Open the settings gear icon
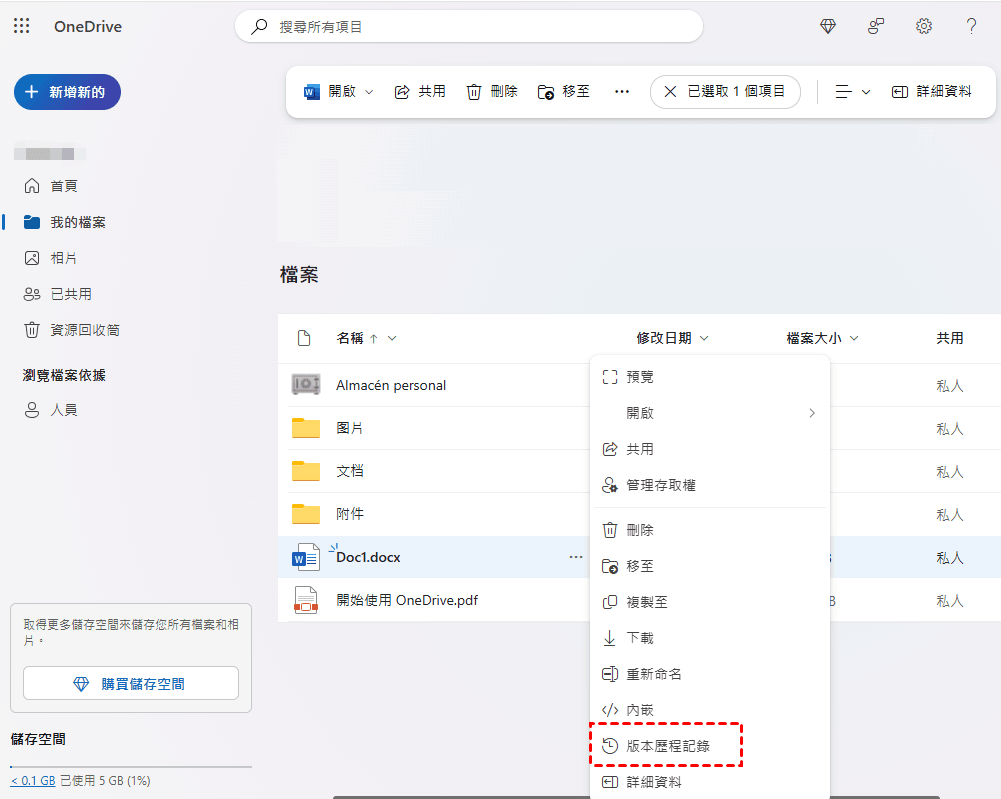The width and height of the screenshot is (1001, 799). [924, 26]
